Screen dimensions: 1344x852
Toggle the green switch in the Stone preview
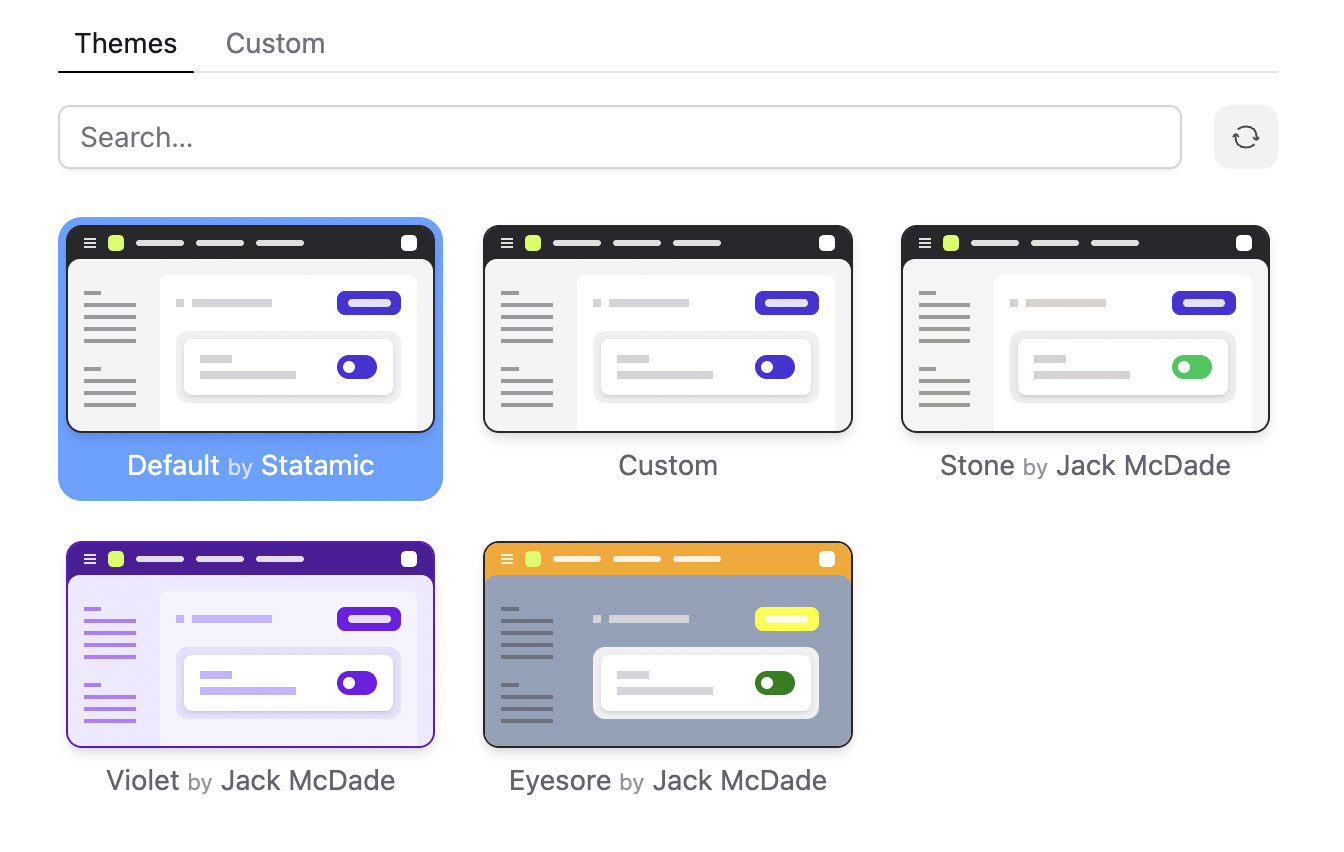point(1192,367)
